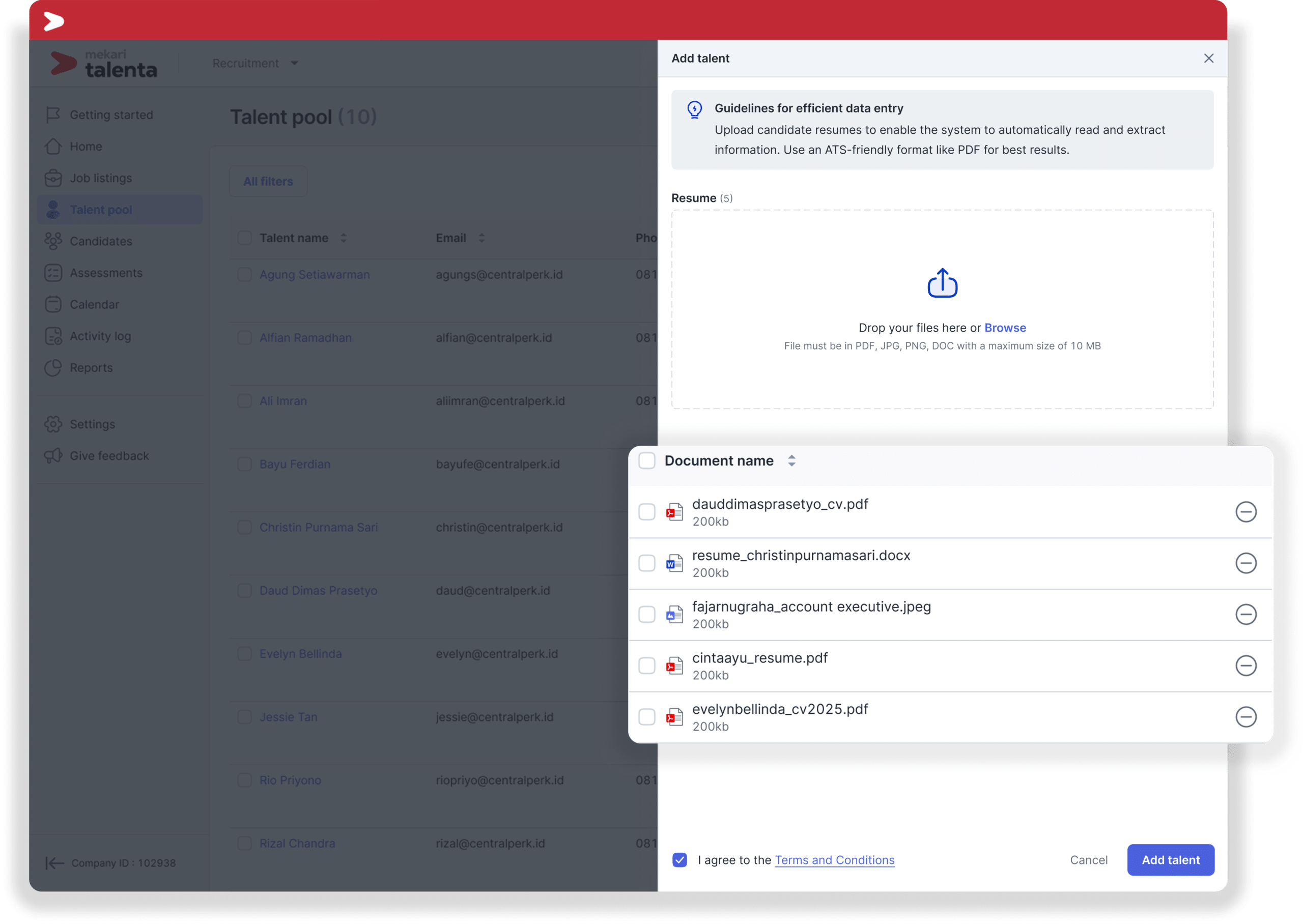
Task: Check the fajarnugraha_account executive.jpeg checkbox
Action: [646, 615]
